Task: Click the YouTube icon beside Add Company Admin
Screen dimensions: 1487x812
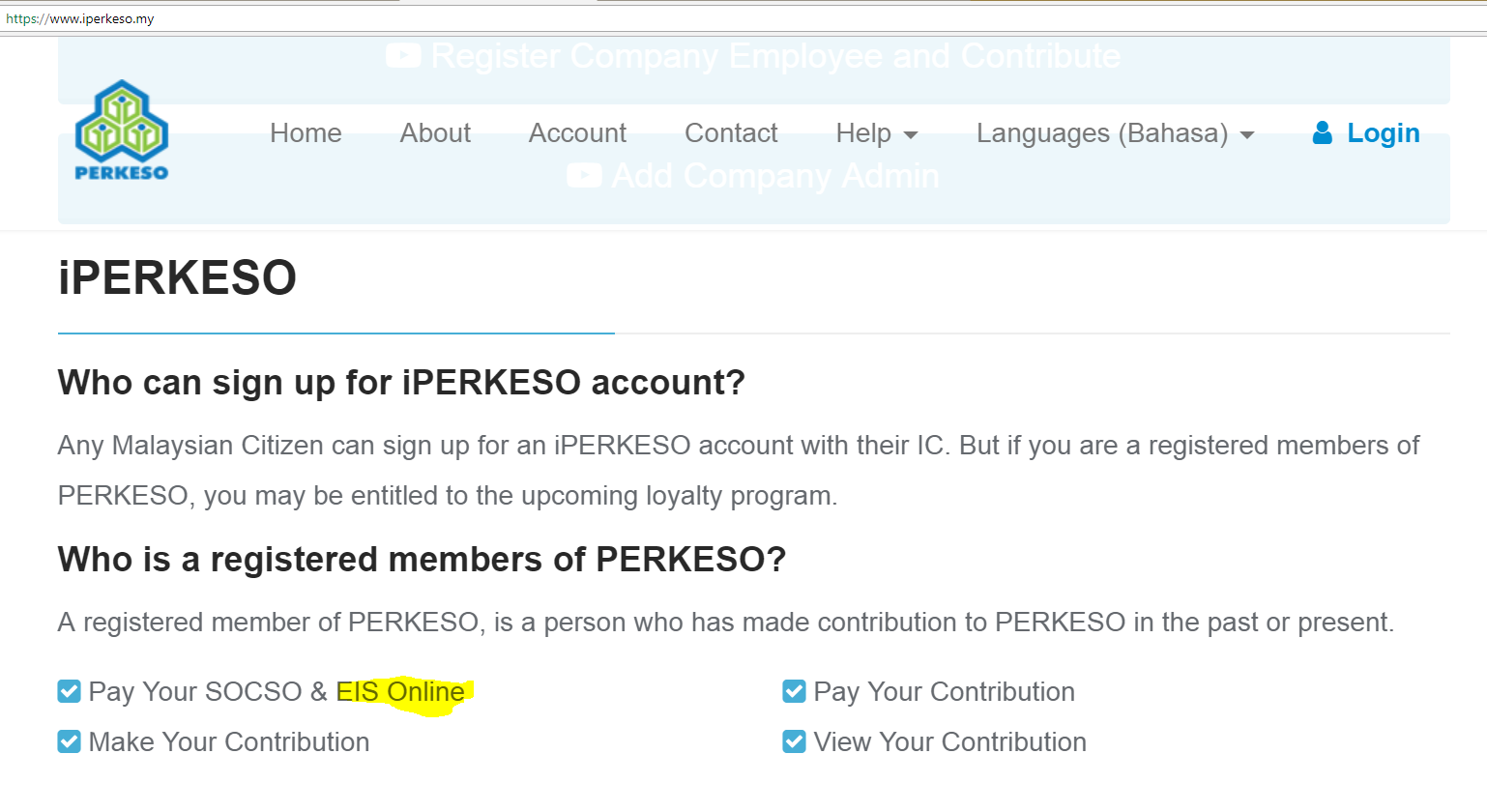Action: pos(584,176)
